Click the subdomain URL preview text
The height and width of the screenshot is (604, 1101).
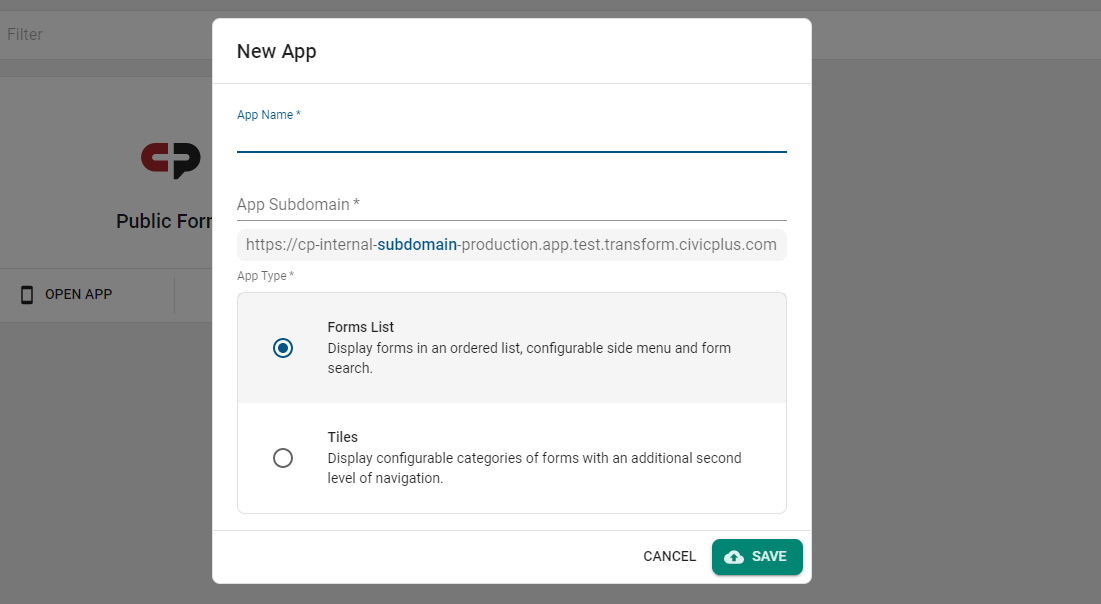(x=511, y=244)
